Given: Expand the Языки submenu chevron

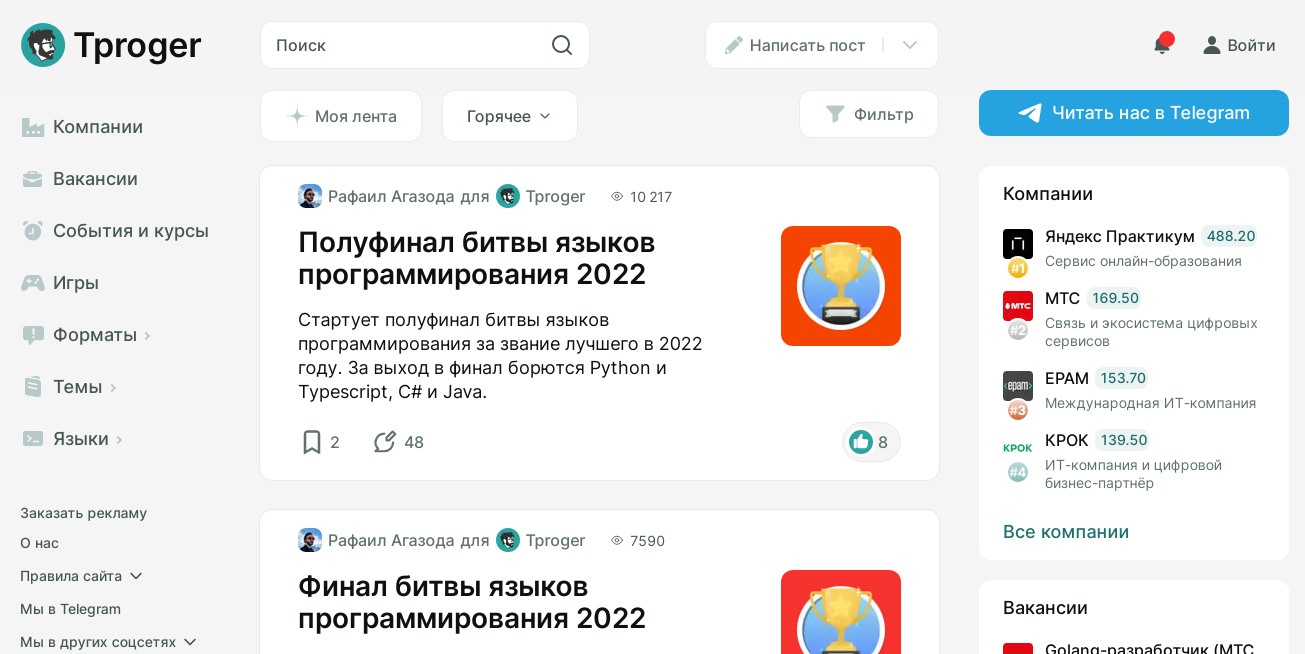Looking at the screenshot, I should [119, 440].
